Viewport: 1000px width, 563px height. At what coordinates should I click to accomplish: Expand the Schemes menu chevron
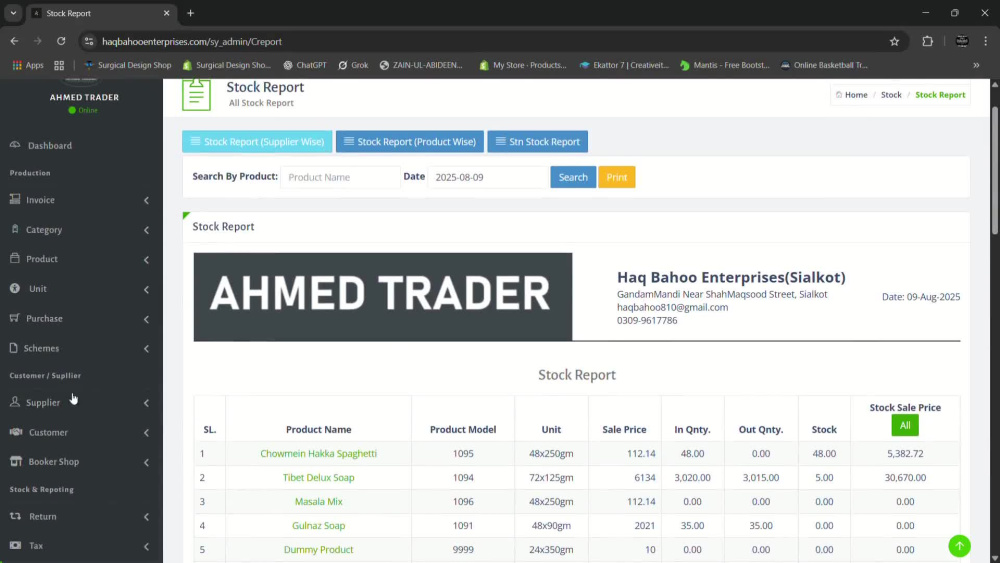pos(146,348)
